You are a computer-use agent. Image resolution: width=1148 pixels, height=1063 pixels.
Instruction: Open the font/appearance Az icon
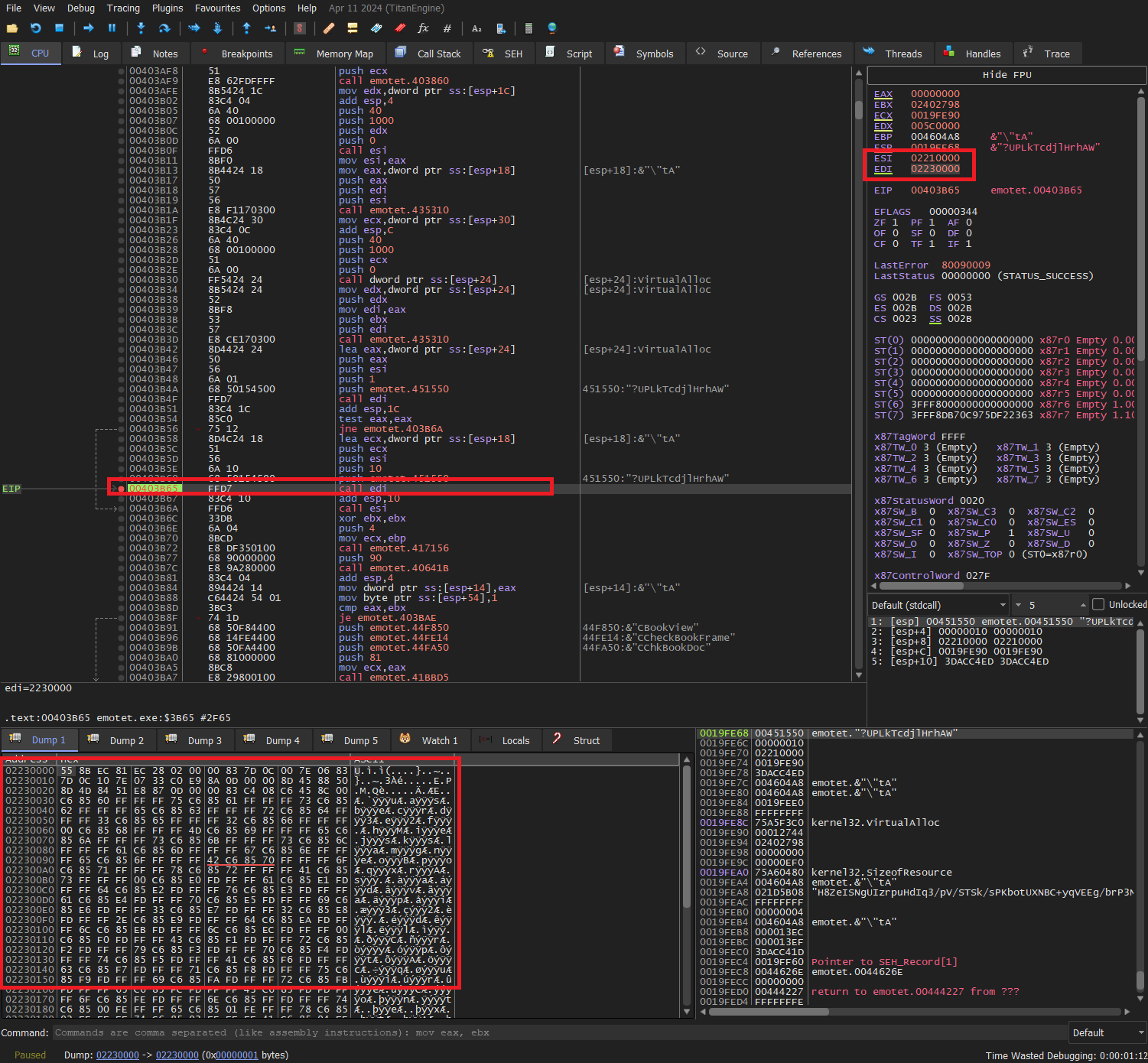pos(476,28)
